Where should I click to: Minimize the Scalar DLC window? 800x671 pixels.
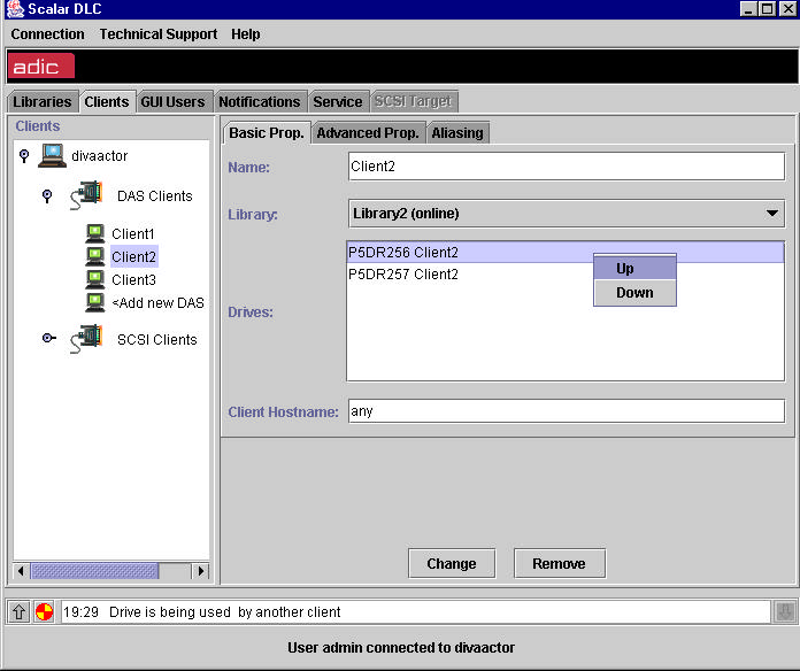point(748,9)
